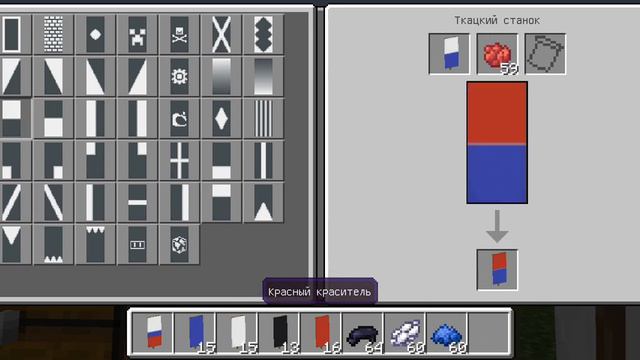This screenshot has height=360, width=640.
Task: Pick the small vertical stripes pattern
Action: click(264, 118)
